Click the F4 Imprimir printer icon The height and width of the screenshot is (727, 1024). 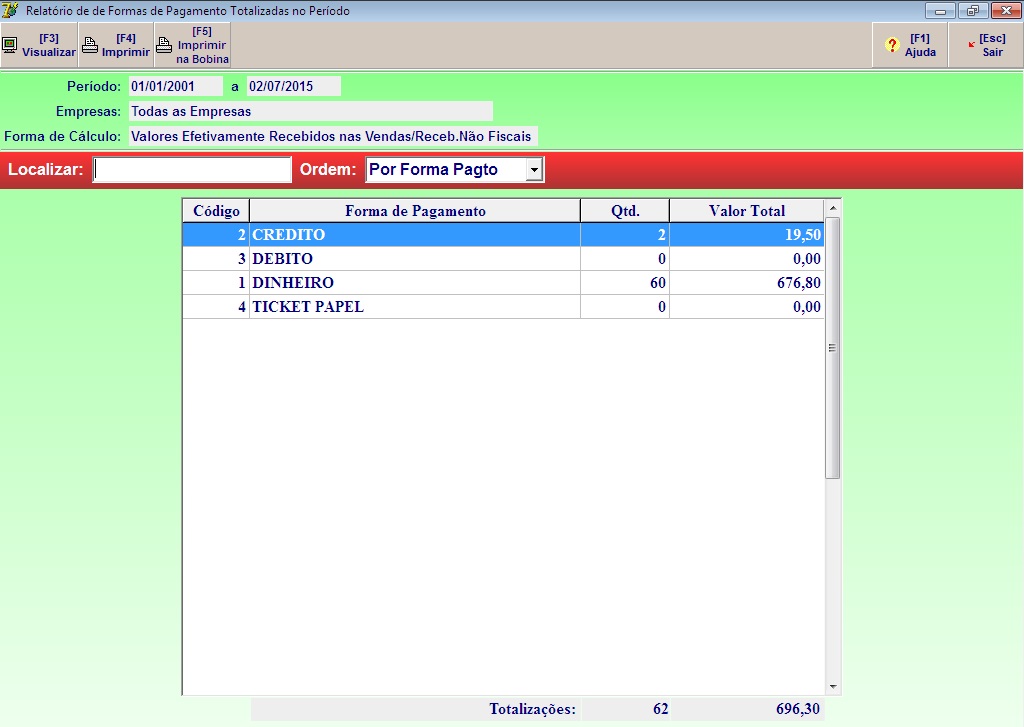point(89,45)
